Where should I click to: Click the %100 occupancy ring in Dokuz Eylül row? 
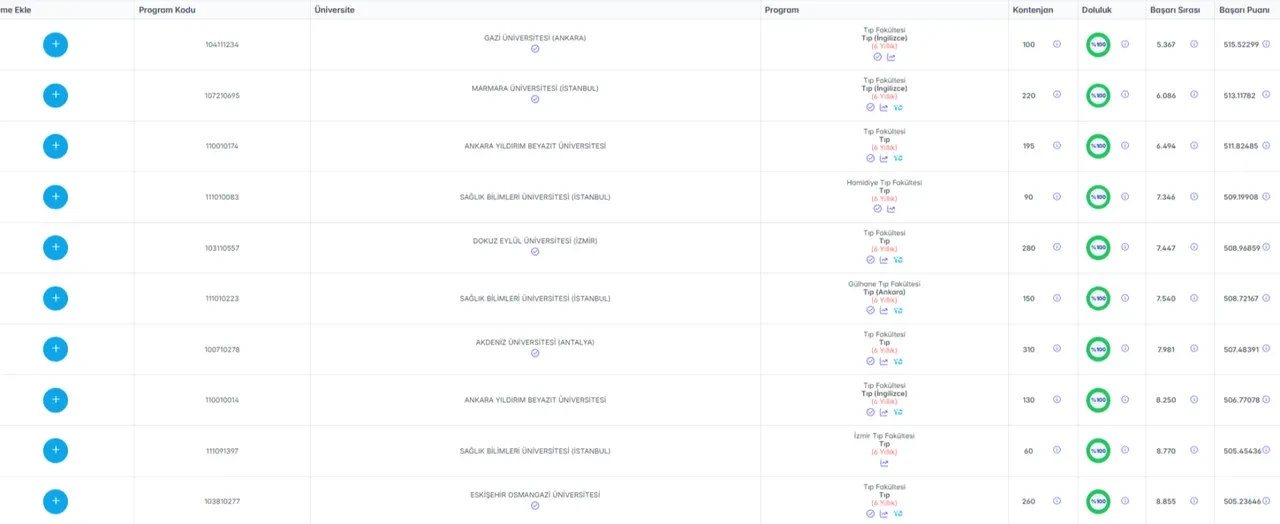[1099, 248]
